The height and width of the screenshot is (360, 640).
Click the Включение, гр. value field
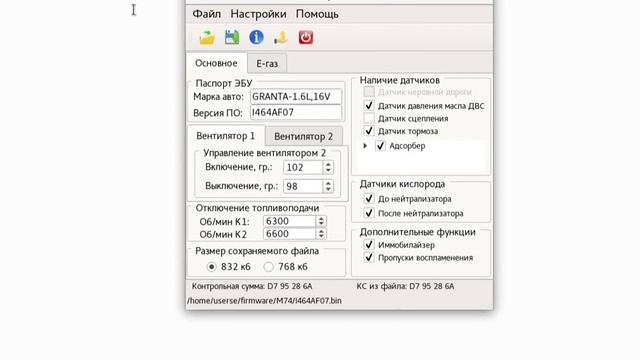pos(303,167)
